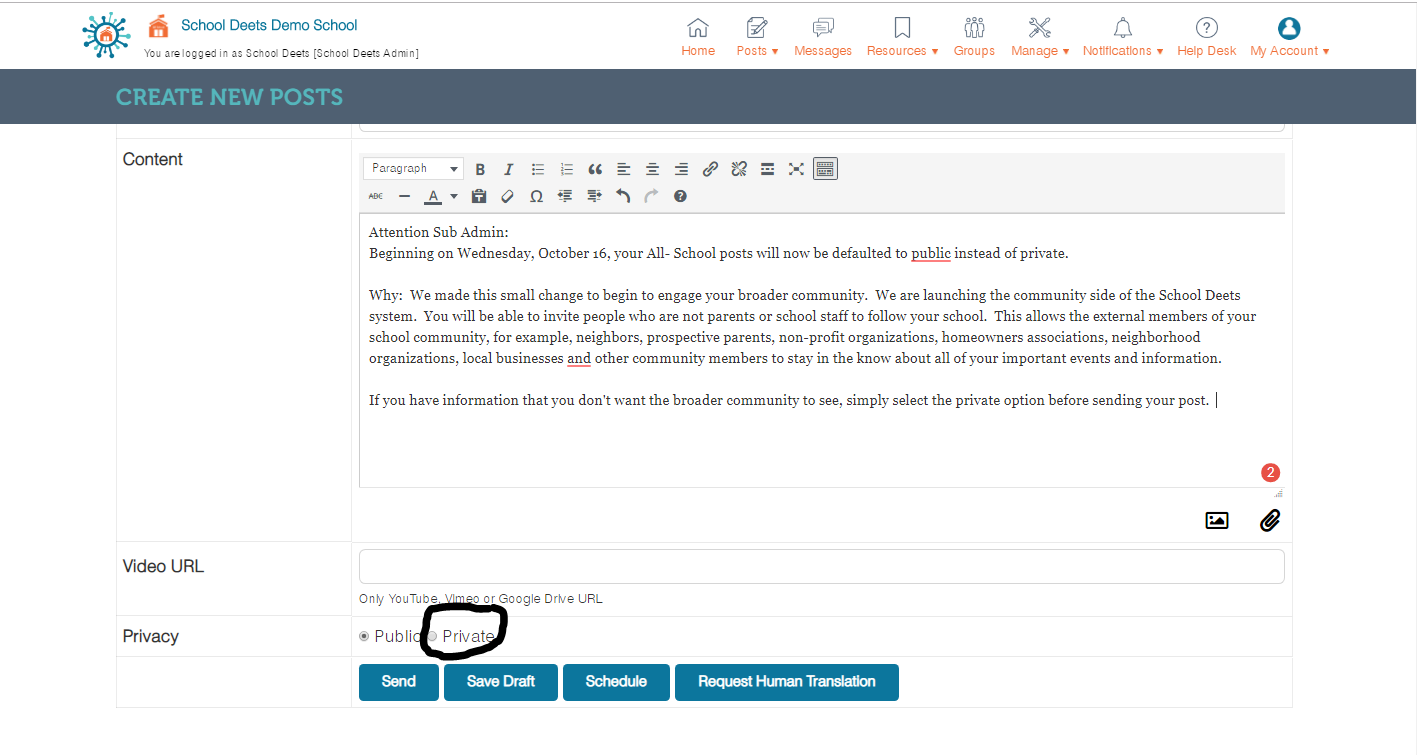This screenshot has width=1417, height=755.
Task: Expand My Account menu
Action: click(x=1290, y=37)
